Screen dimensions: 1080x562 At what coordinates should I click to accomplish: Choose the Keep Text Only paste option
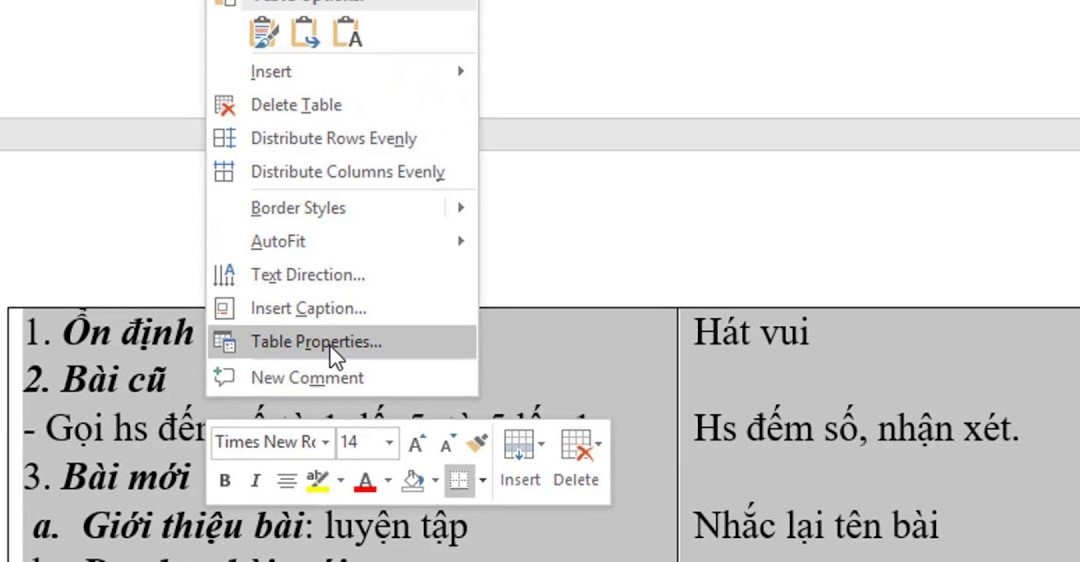point(347,33)
